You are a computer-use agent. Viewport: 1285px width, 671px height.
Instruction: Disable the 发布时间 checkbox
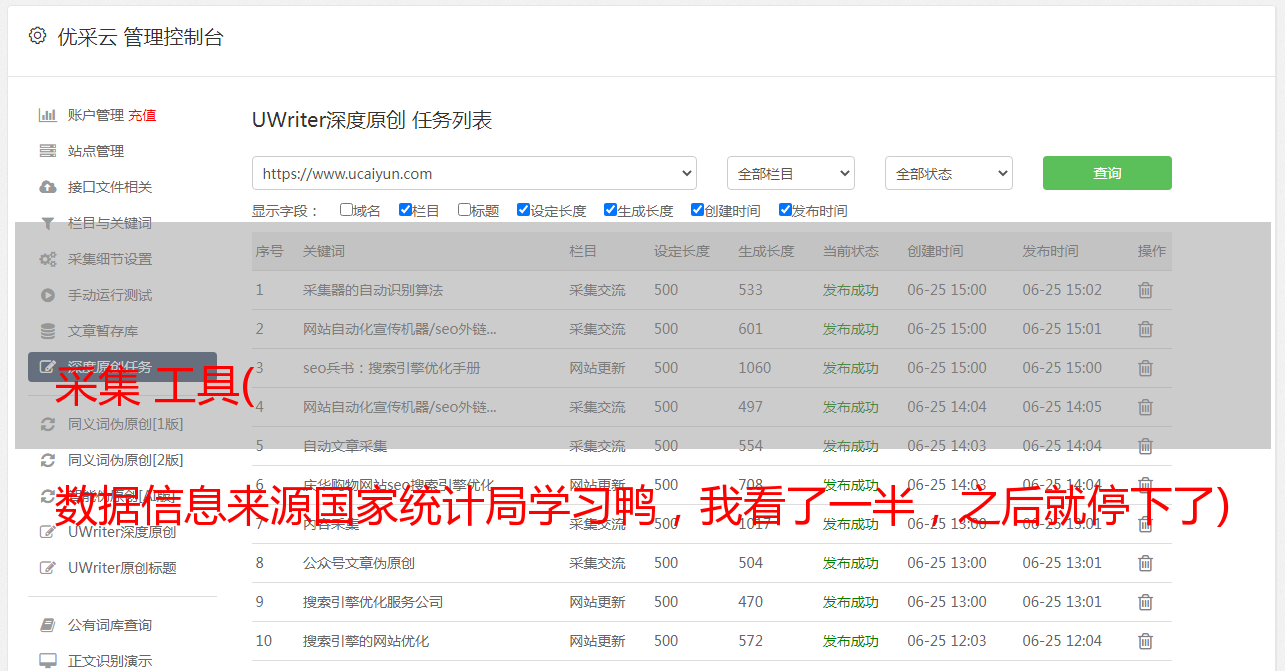point(784,210)
